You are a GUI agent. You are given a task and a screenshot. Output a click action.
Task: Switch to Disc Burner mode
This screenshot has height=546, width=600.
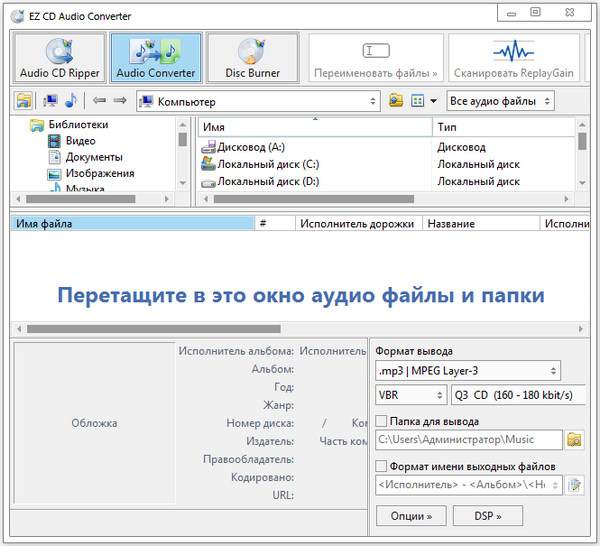[x=252, y=58]
